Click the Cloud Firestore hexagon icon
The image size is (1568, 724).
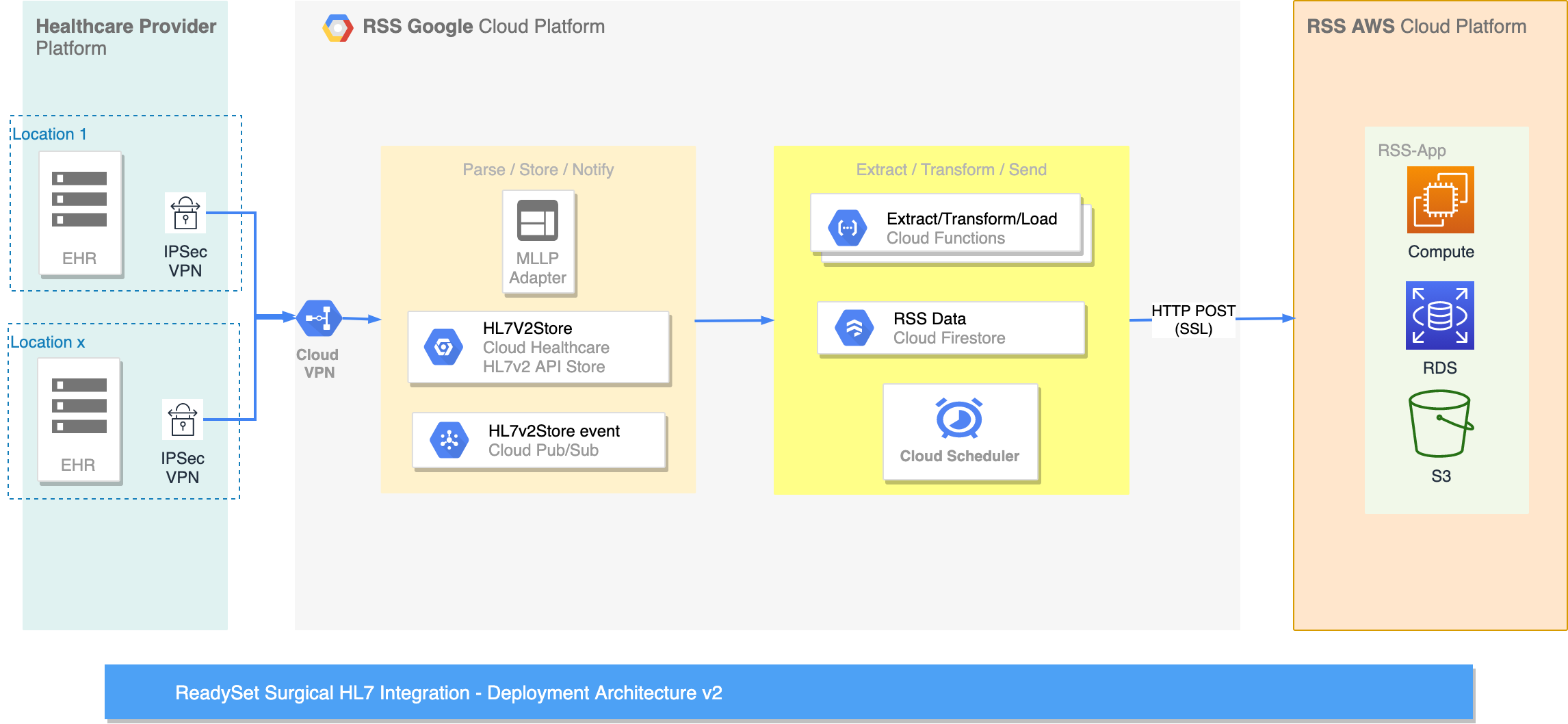coord(854,328)
